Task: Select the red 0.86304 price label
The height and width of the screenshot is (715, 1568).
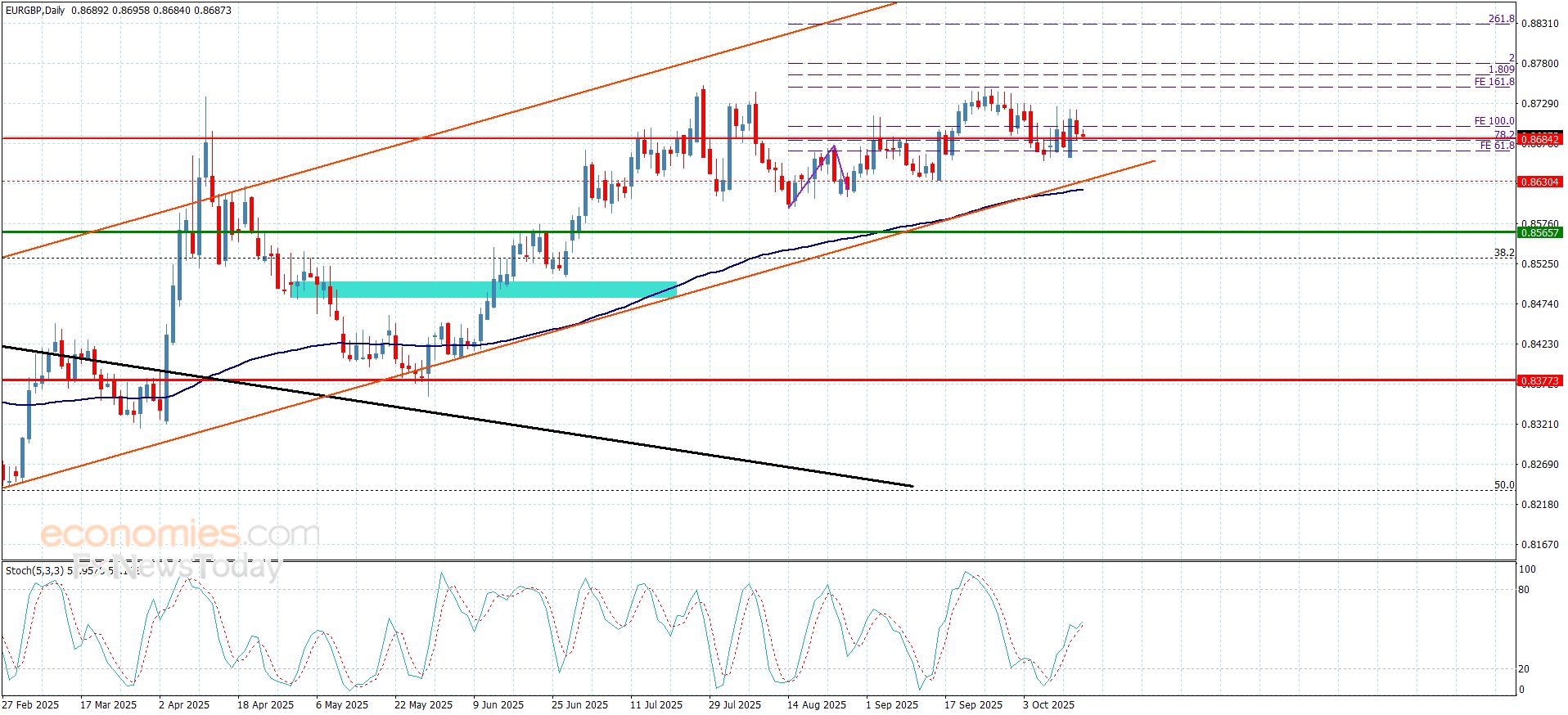Action: coord(1539,182)
